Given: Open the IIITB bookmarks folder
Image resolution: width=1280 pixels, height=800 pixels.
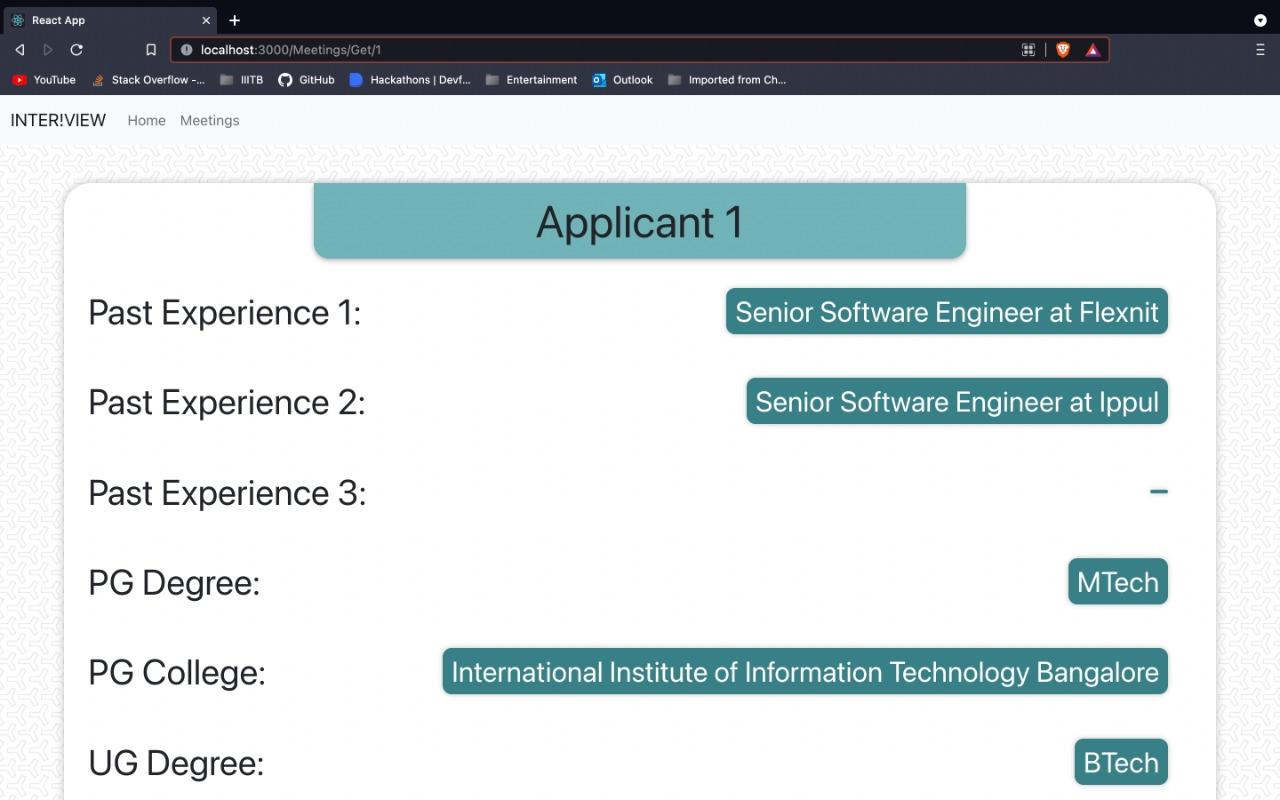Looking at the screenshot, I should coord(241,80).
